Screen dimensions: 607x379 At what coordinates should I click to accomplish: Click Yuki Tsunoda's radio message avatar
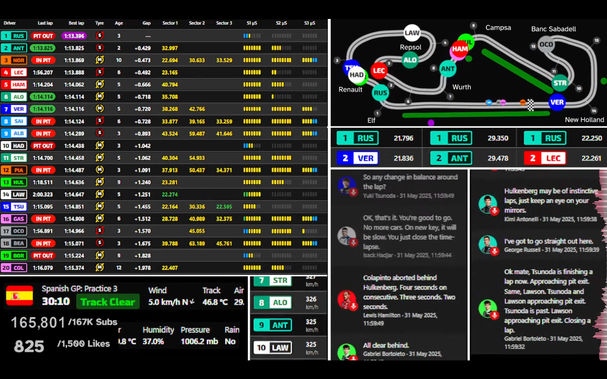[346, 186]
